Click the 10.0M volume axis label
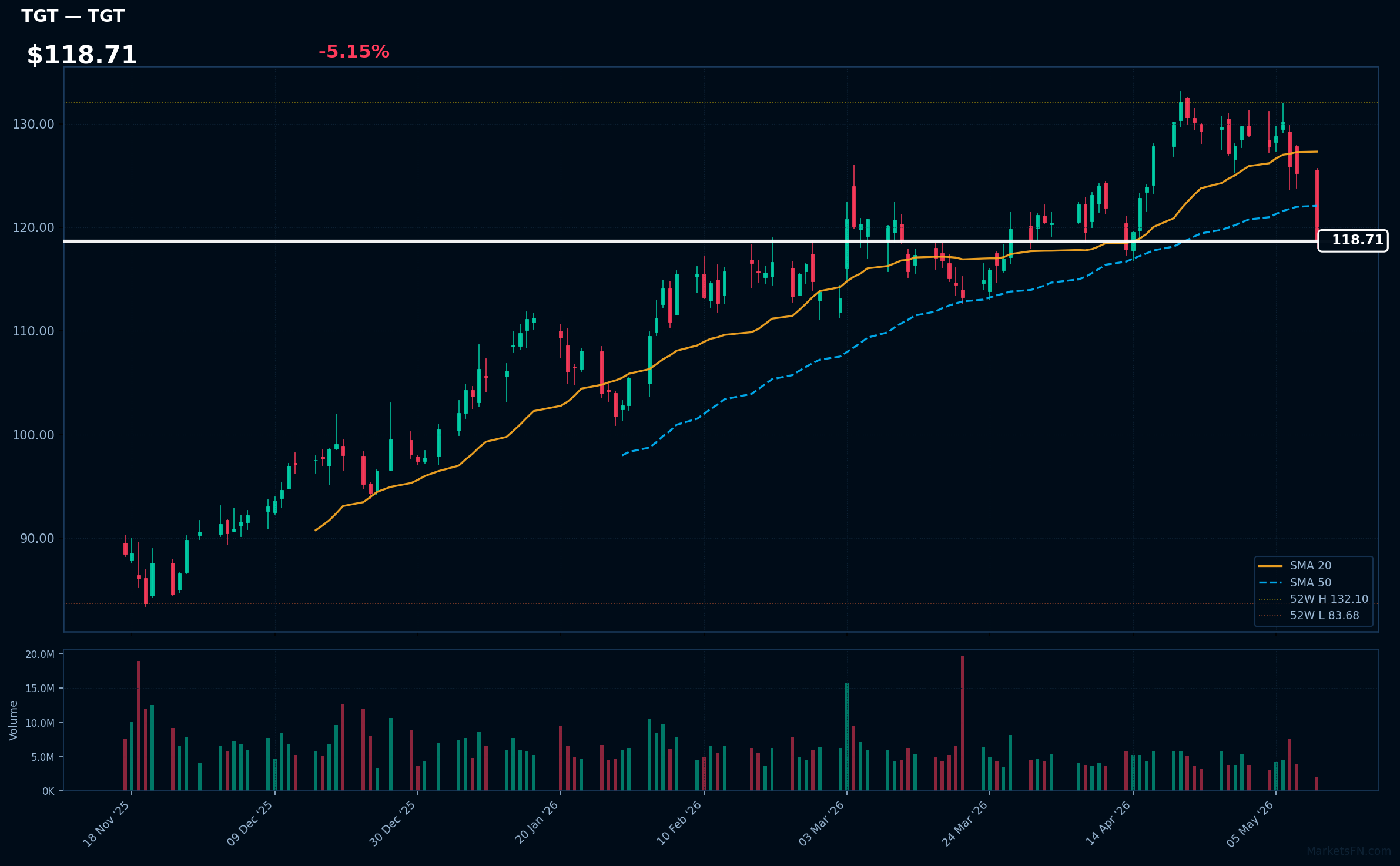 coord(40,723)
